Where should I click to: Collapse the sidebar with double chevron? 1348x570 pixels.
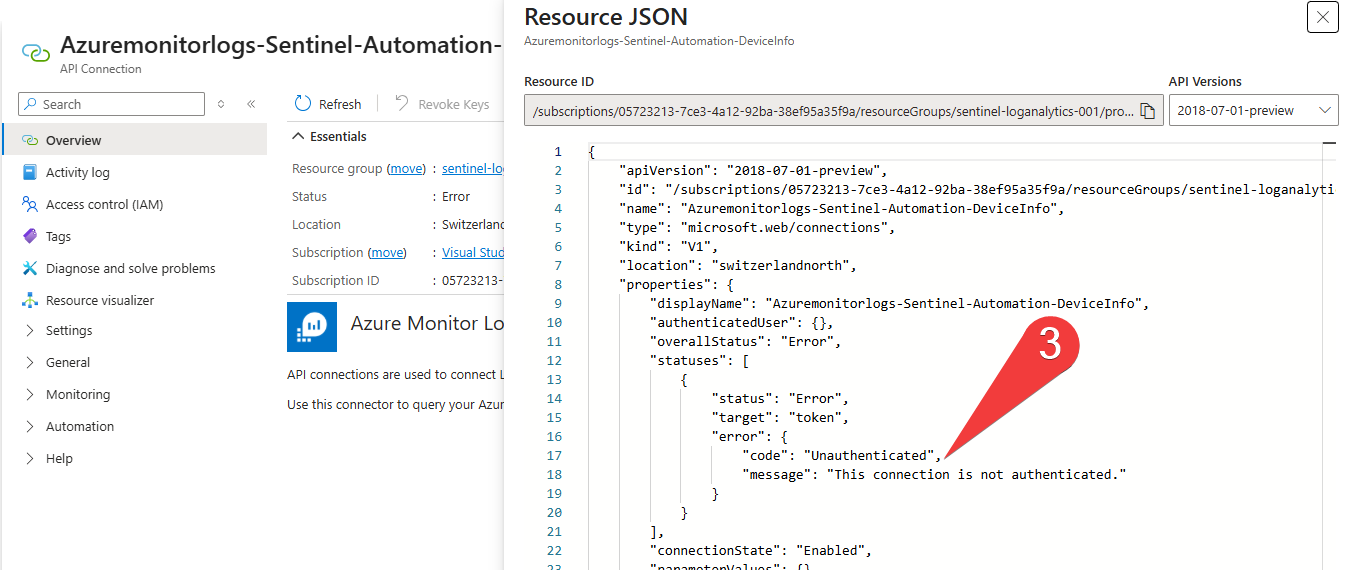[x=251, y=104]
